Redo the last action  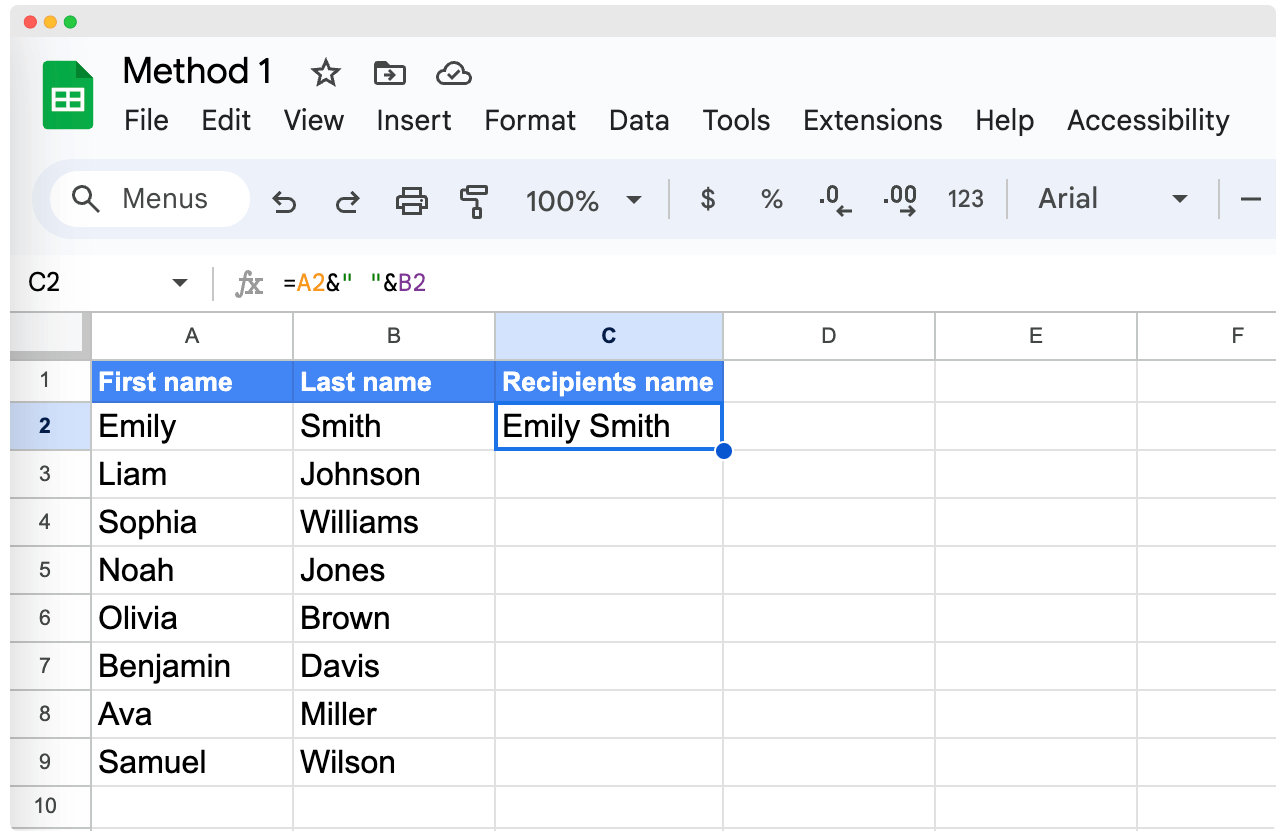pyautogui.click(x=348, y=199)
